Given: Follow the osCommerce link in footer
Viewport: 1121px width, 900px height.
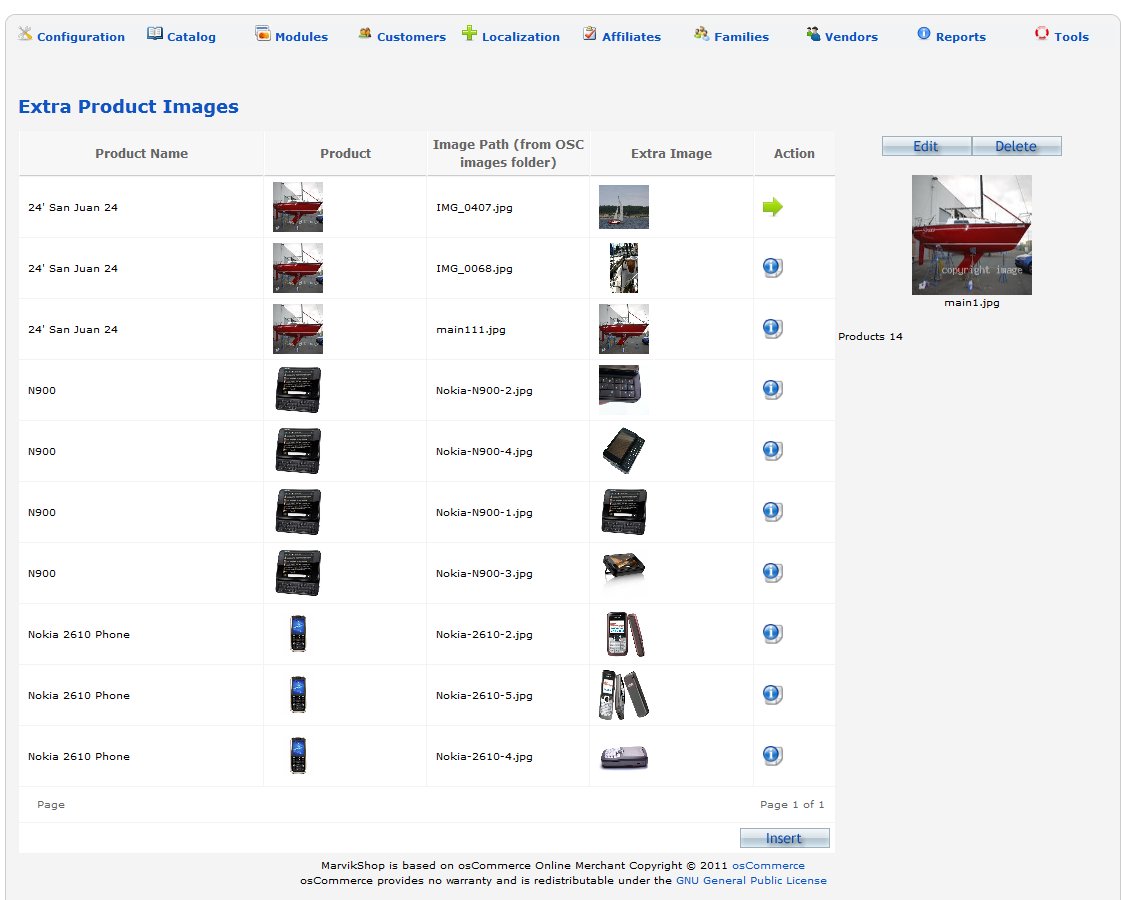Looking at the screenshot, I should click(x=768, y=865).
